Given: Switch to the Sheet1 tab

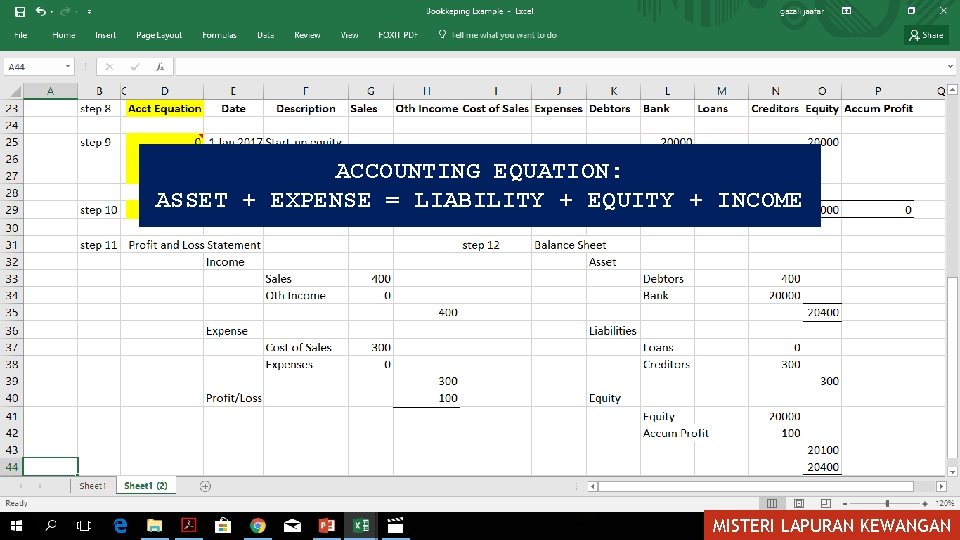Looking at the screenshot, I should (x=92, y=486).
